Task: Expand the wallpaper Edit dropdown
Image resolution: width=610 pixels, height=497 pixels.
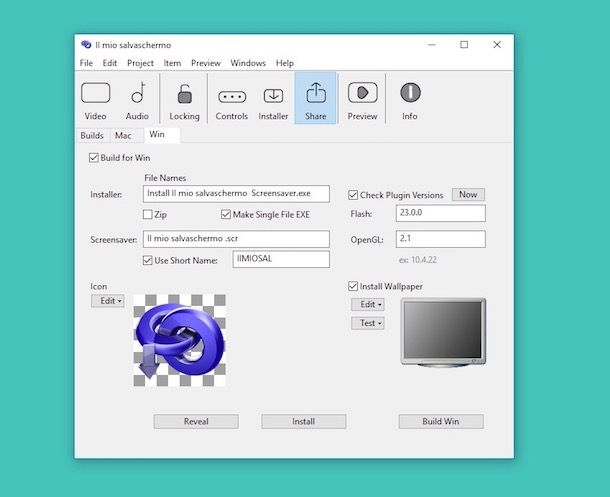Action: pos(368,304)
